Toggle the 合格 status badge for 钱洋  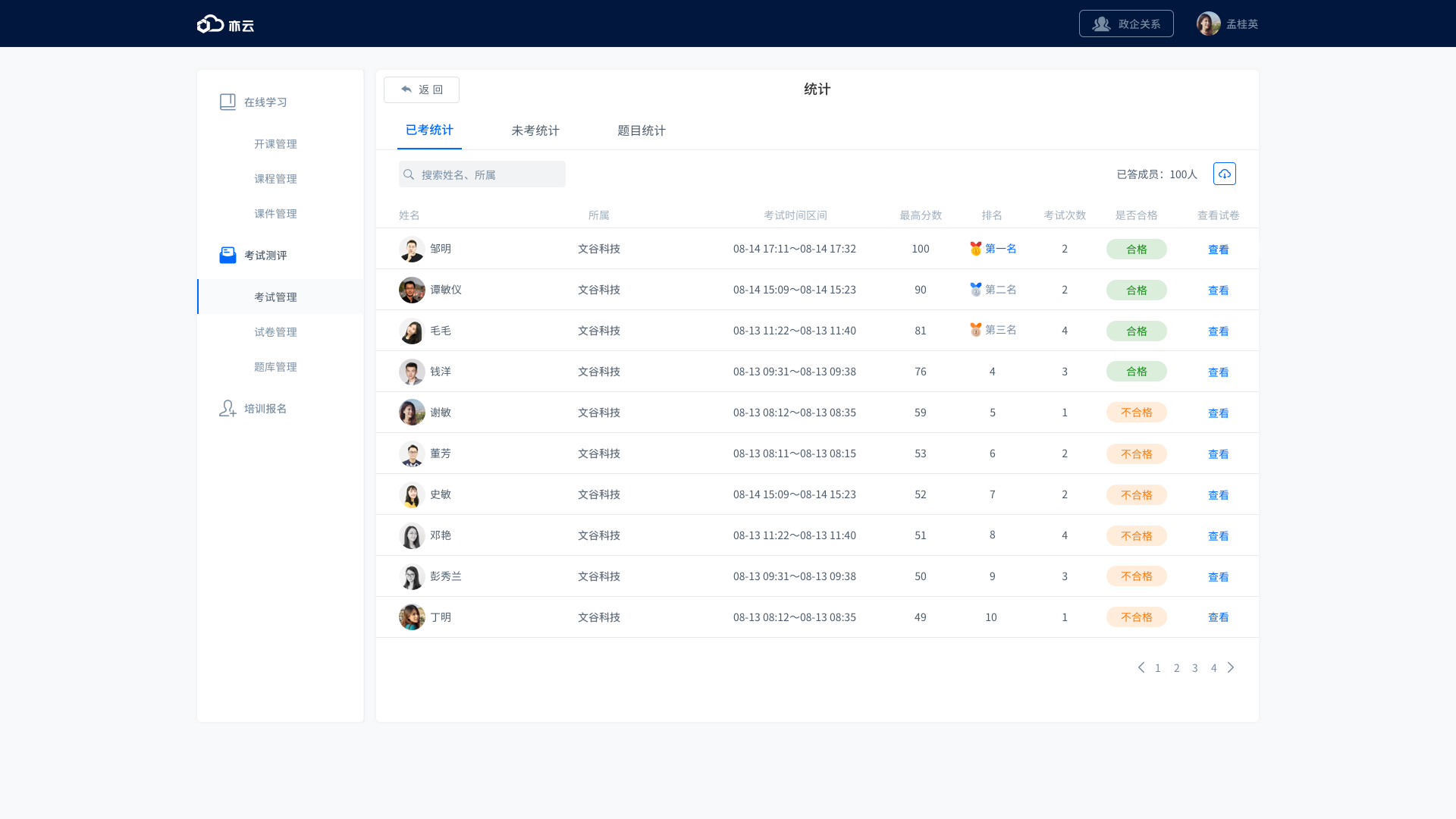pyautogui.click(x=1136, y=372)
